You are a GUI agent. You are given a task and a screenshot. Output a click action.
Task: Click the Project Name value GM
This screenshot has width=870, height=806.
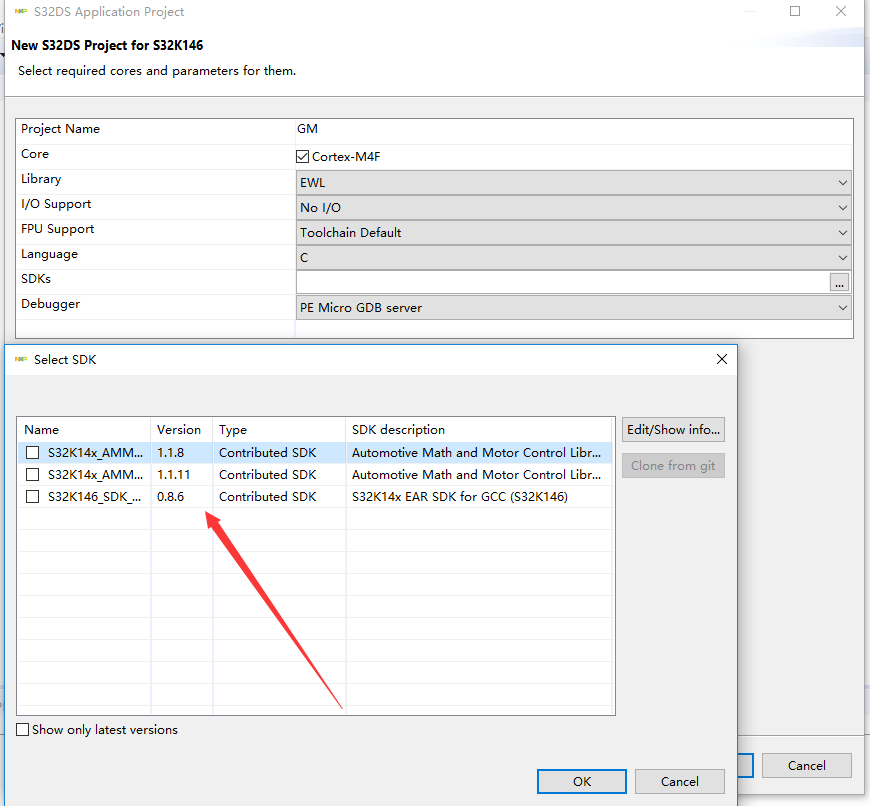[x=307, y=129]
